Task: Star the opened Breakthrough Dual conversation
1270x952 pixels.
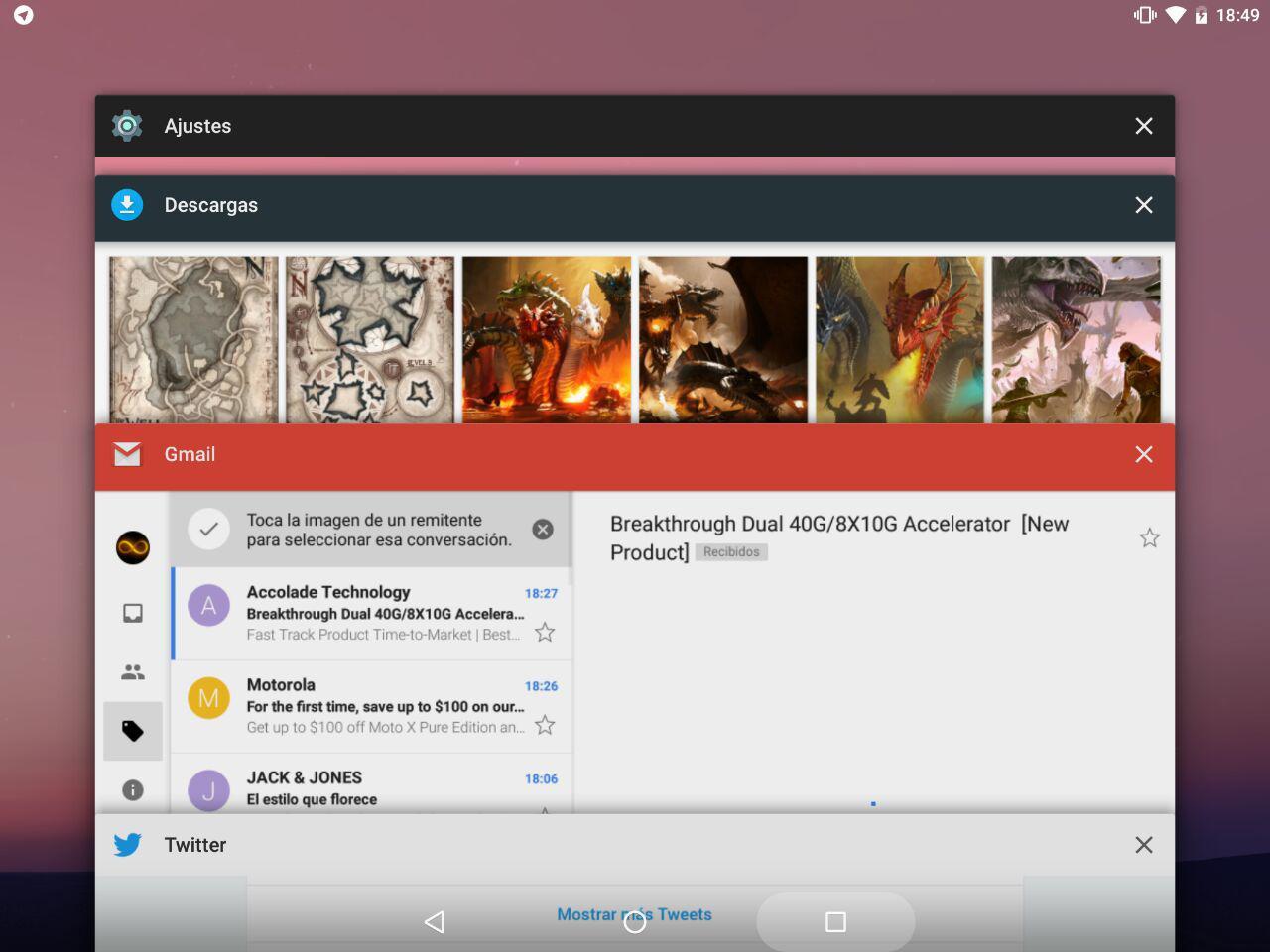Action: click(x=1149, y=537)
